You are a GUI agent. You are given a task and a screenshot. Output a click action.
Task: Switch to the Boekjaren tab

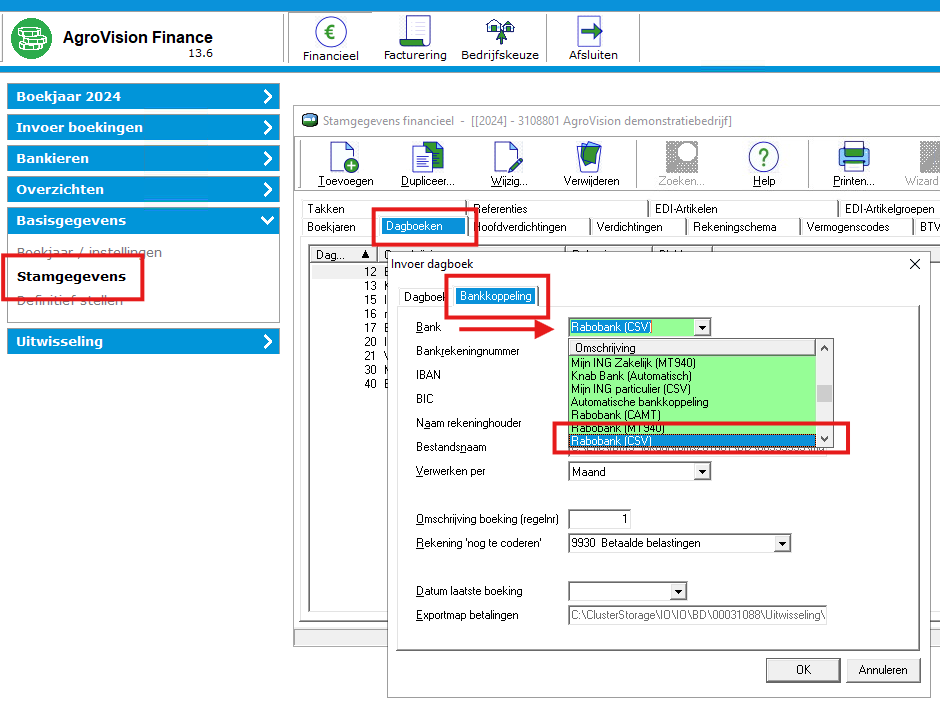click(332, 227)
